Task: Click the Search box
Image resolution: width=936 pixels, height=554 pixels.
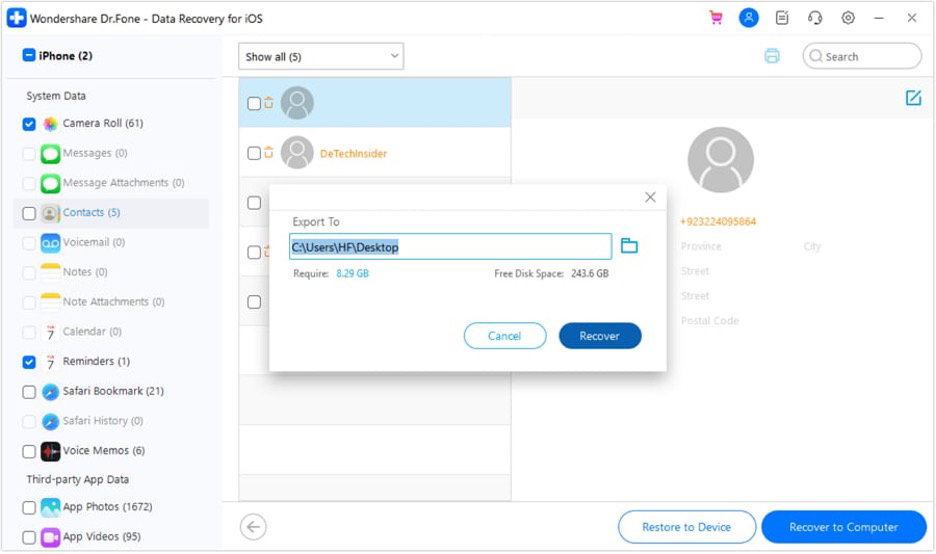Action: (862, 56)
